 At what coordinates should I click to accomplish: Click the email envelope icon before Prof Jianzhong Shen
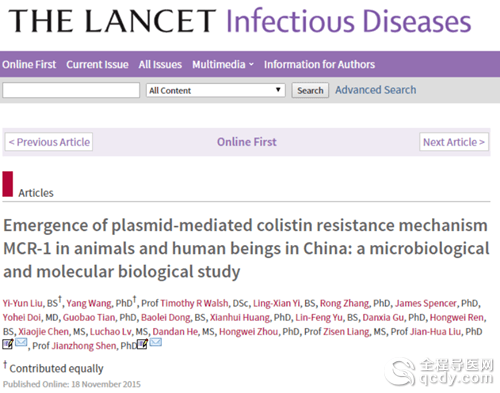point(21,342)
